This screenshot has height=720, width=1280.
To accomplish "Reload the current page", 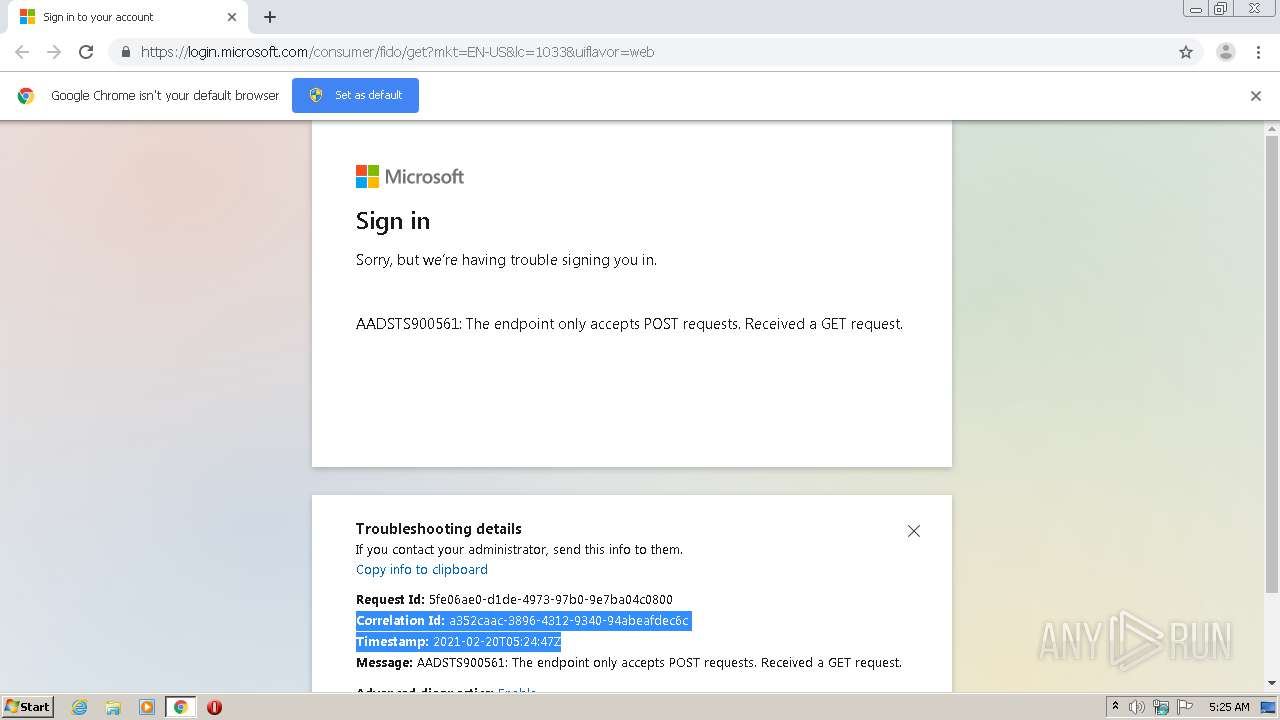I will click(86, 52).
